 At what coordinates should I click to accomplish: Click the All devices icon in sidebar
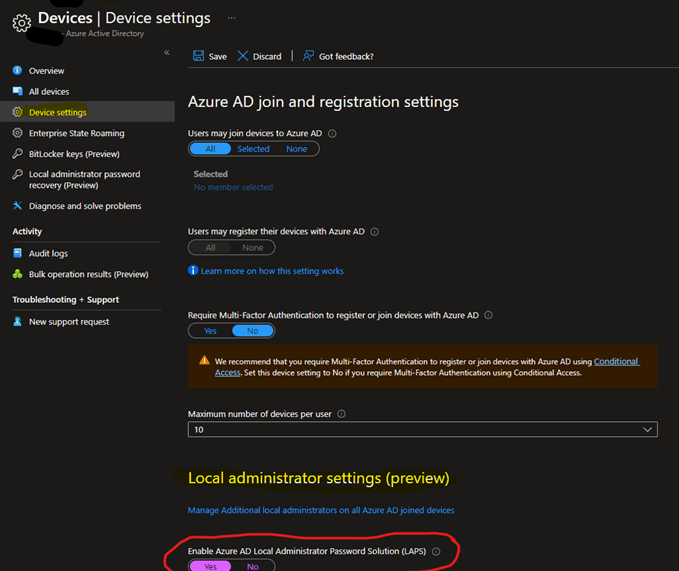17,91
